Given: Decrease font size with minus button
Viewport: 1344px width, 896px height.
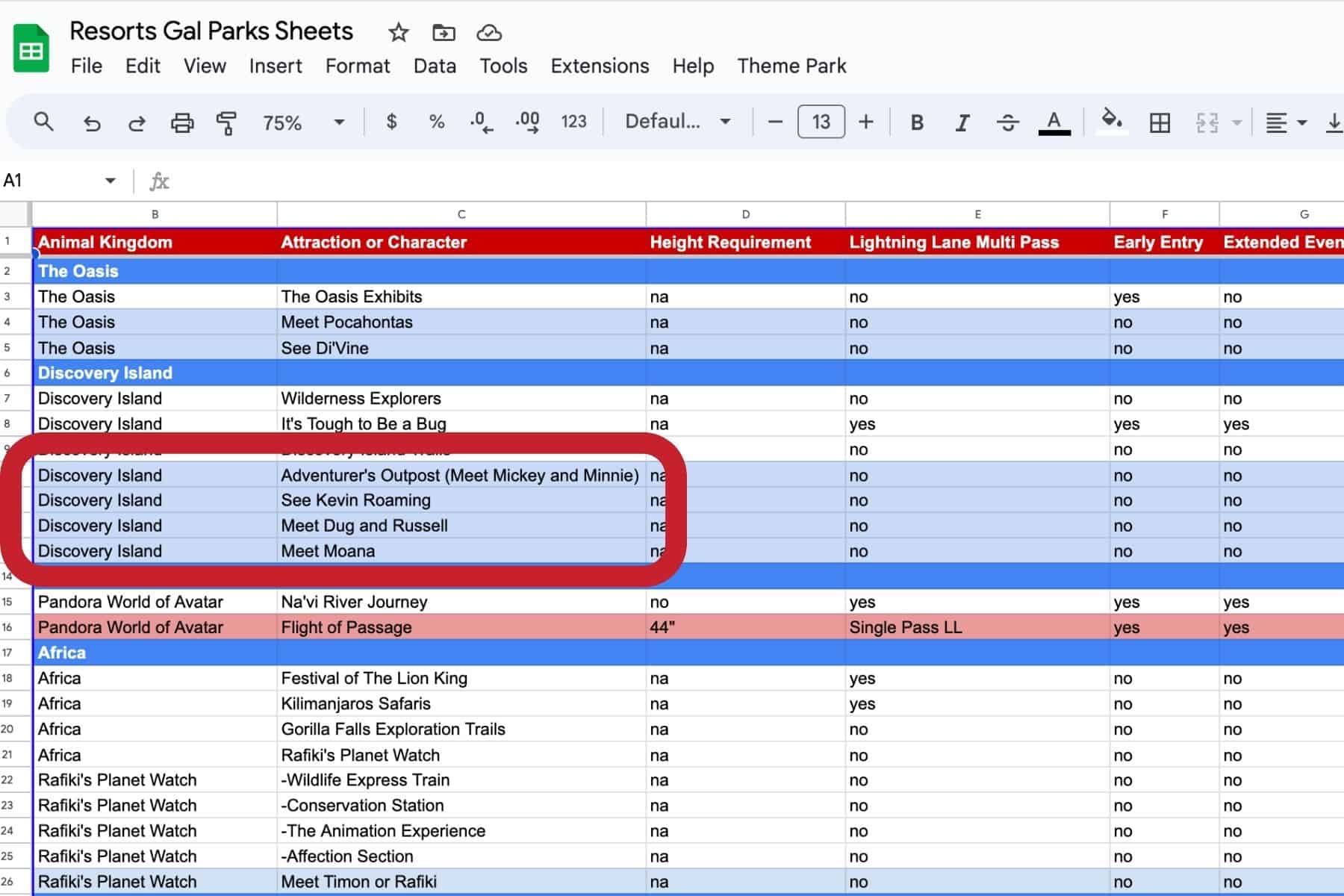Looking at the screenshot, I should pyautogui.click(x=775, y=122).
